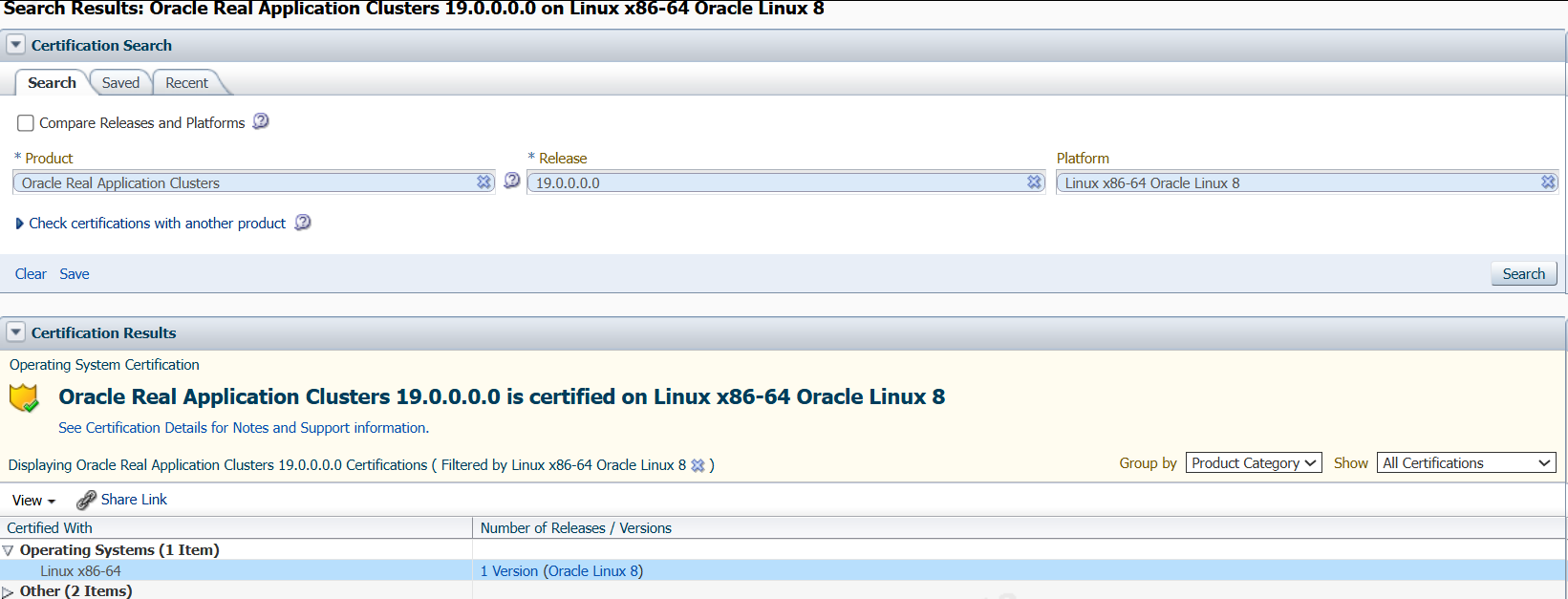Viewport: 1568px width, 599px height.
Task: Enable Compare Releases and Platforms checkbox
Action: click(x=26, y=123)
